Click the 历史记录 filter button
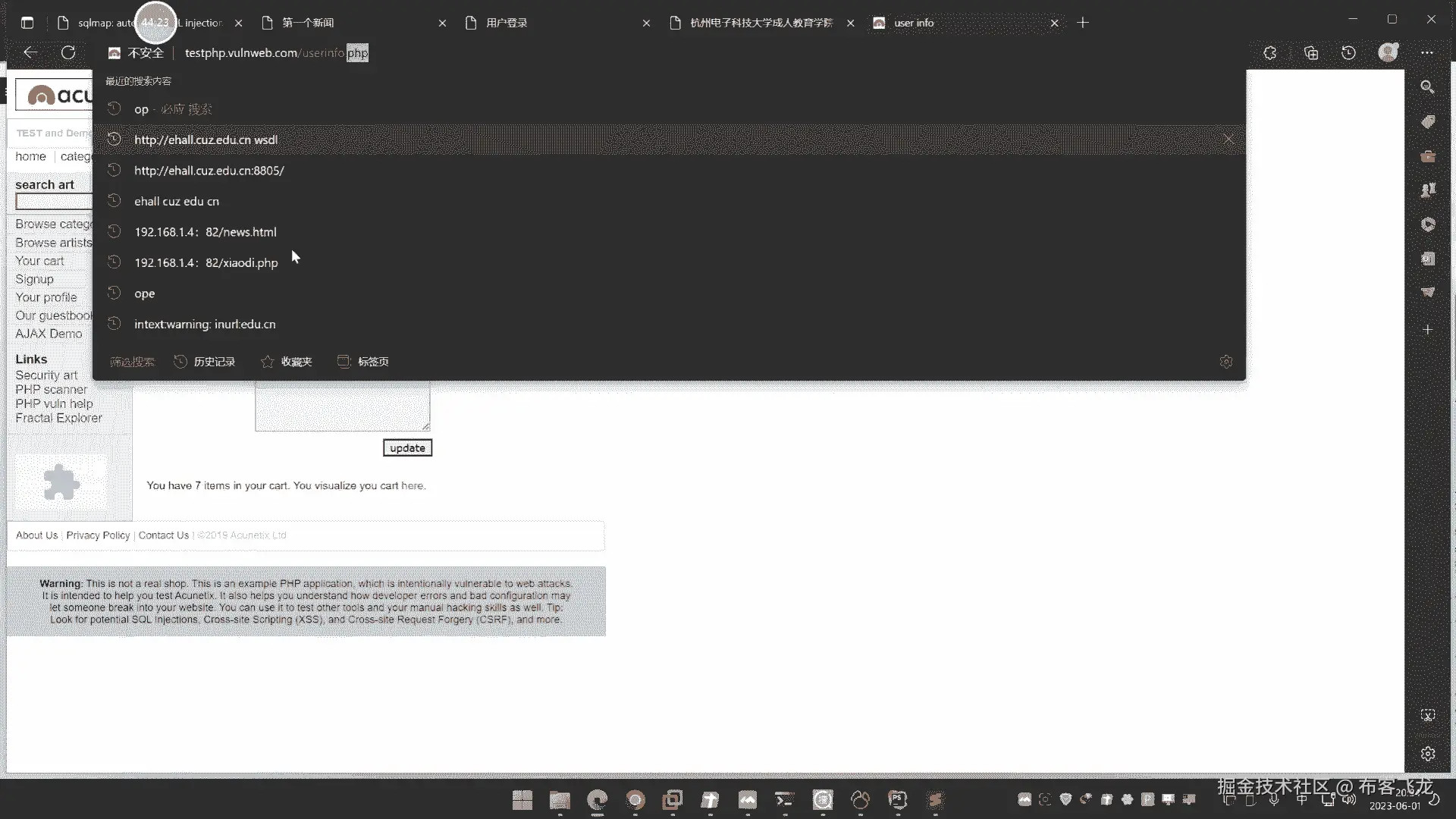Viewport: 1456px width, 819px height. pyautogui.click(x=205, y=362)
